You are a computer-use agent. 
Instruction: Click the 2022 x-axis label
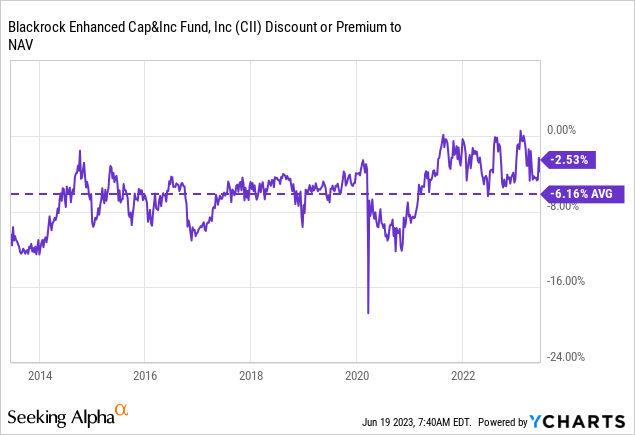pyautogui.click(x=463, y=375)
